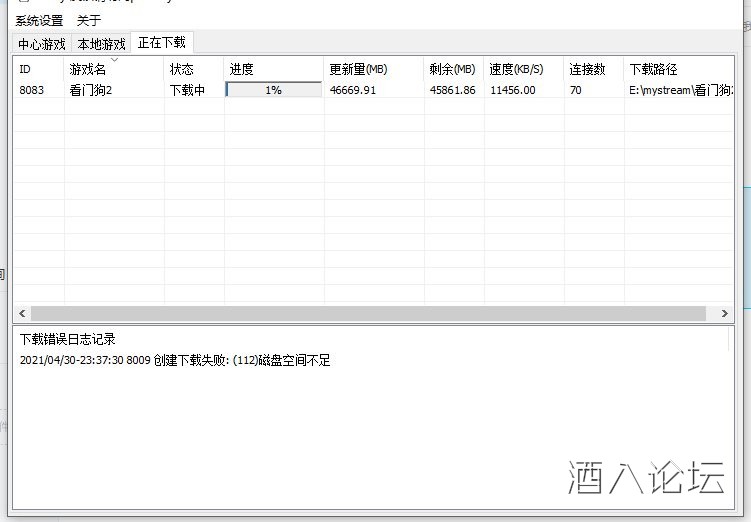Click the left arrow of horizontal scrollbar

click(23, 314)
